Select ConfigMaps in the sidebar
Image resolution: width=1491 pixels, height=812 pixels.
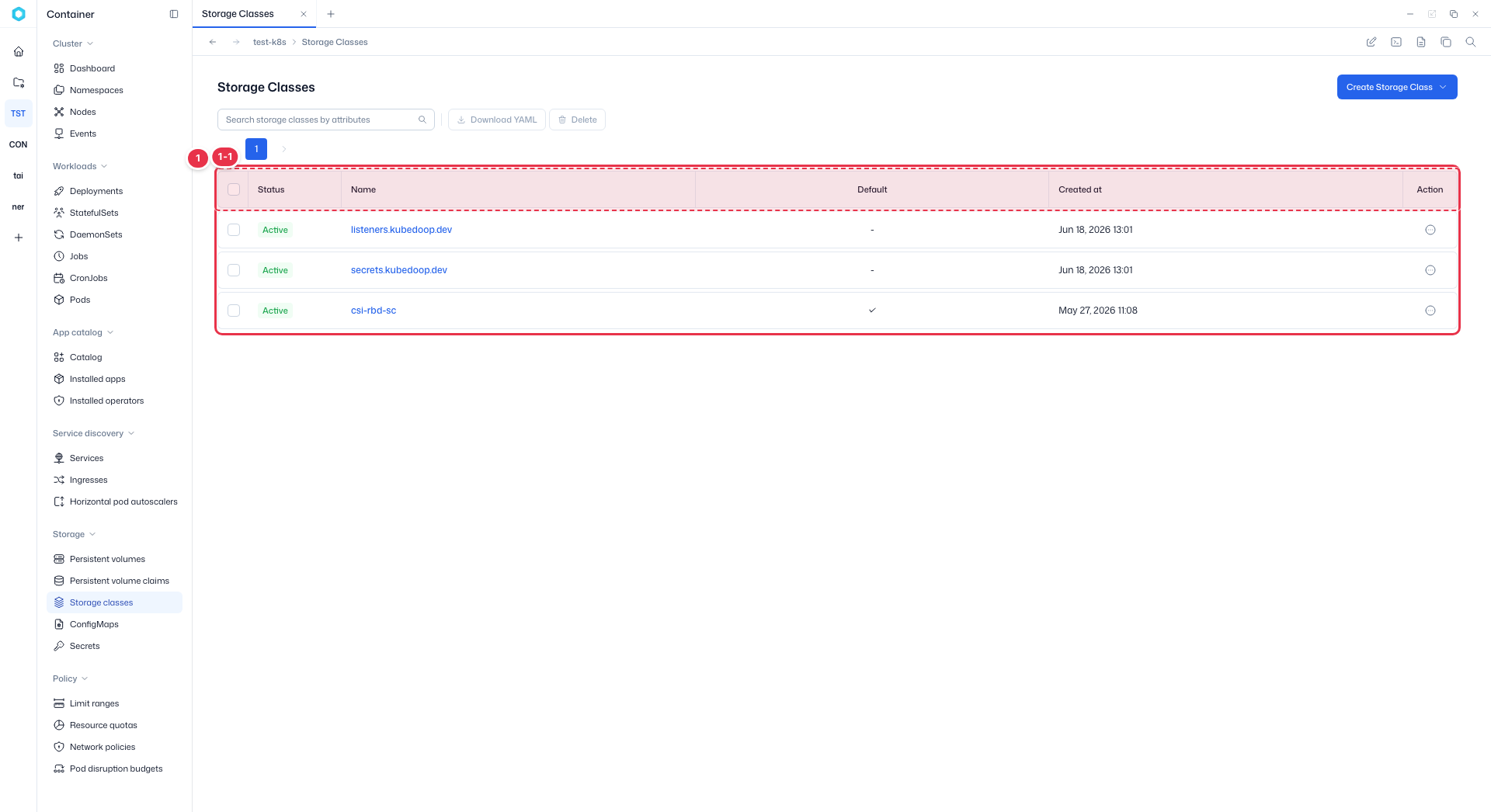pyautogui.click(x=94, y=624)
